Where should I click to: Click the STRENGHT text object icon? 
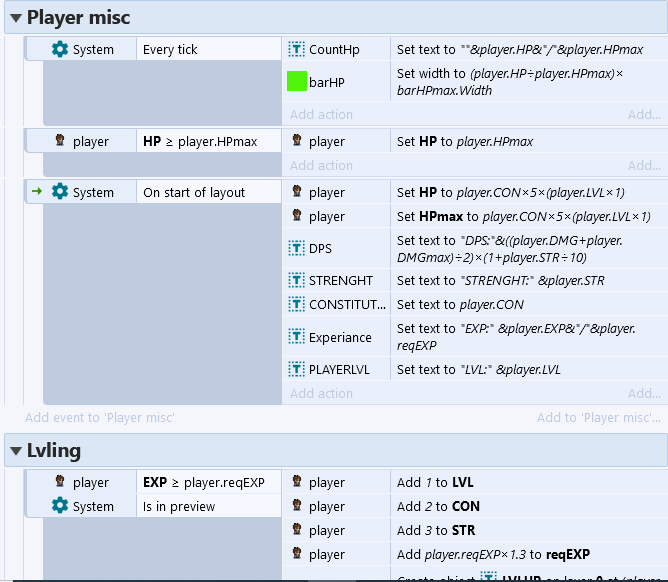[297, 280]
